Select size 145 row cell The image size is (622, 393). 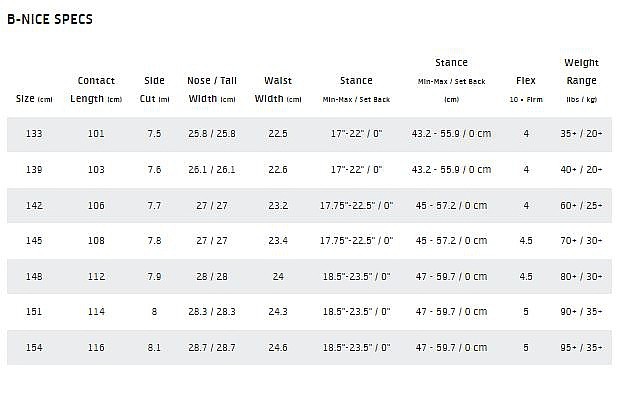(x=34, y=241)
